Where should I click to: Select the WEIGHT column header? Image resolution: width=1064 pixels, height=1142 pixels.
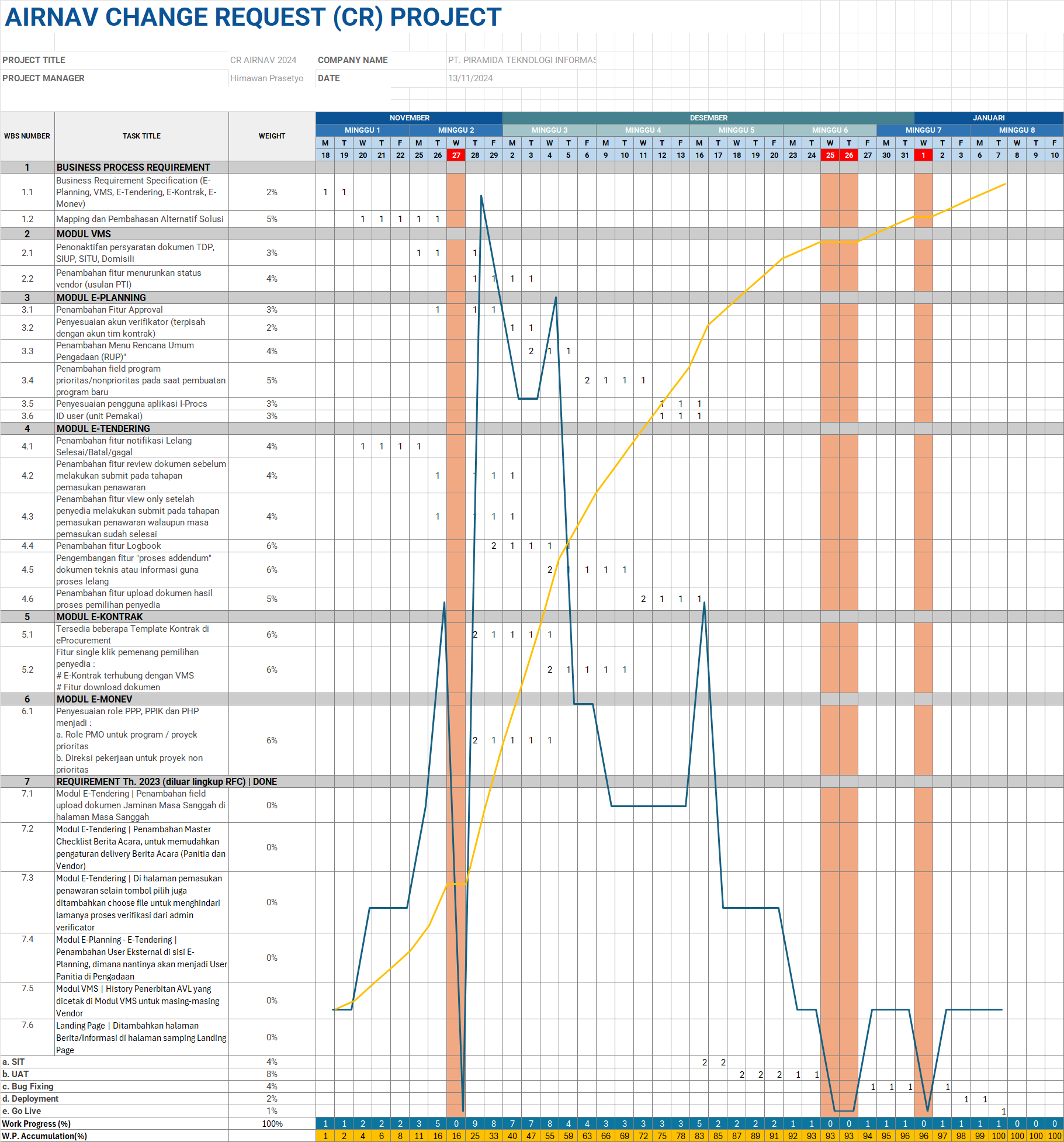coord(272,136)
